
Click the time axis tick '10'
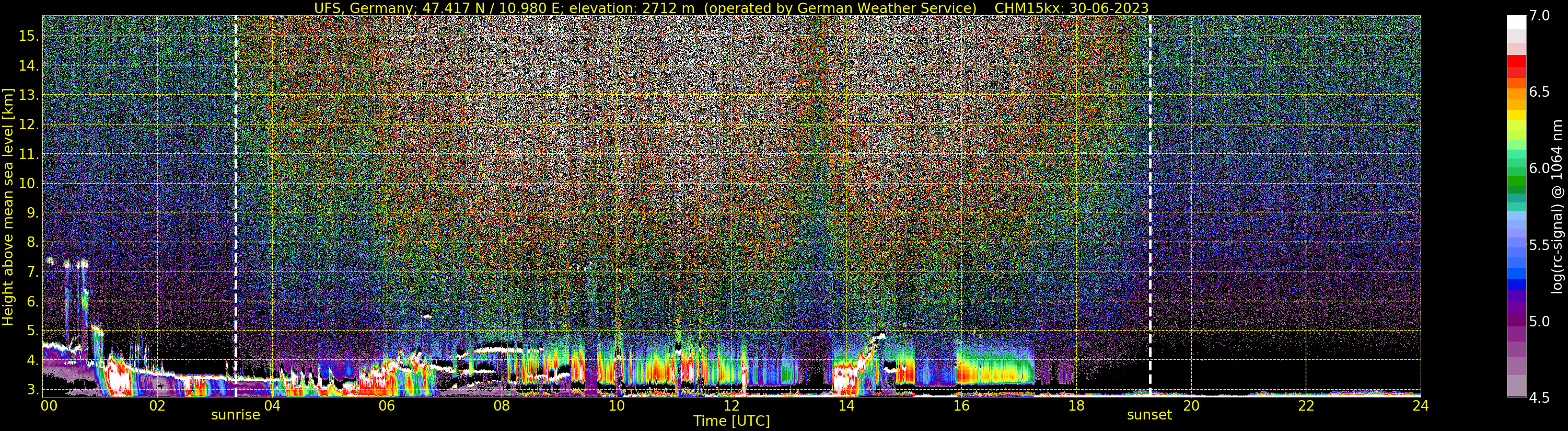point(617,406)
